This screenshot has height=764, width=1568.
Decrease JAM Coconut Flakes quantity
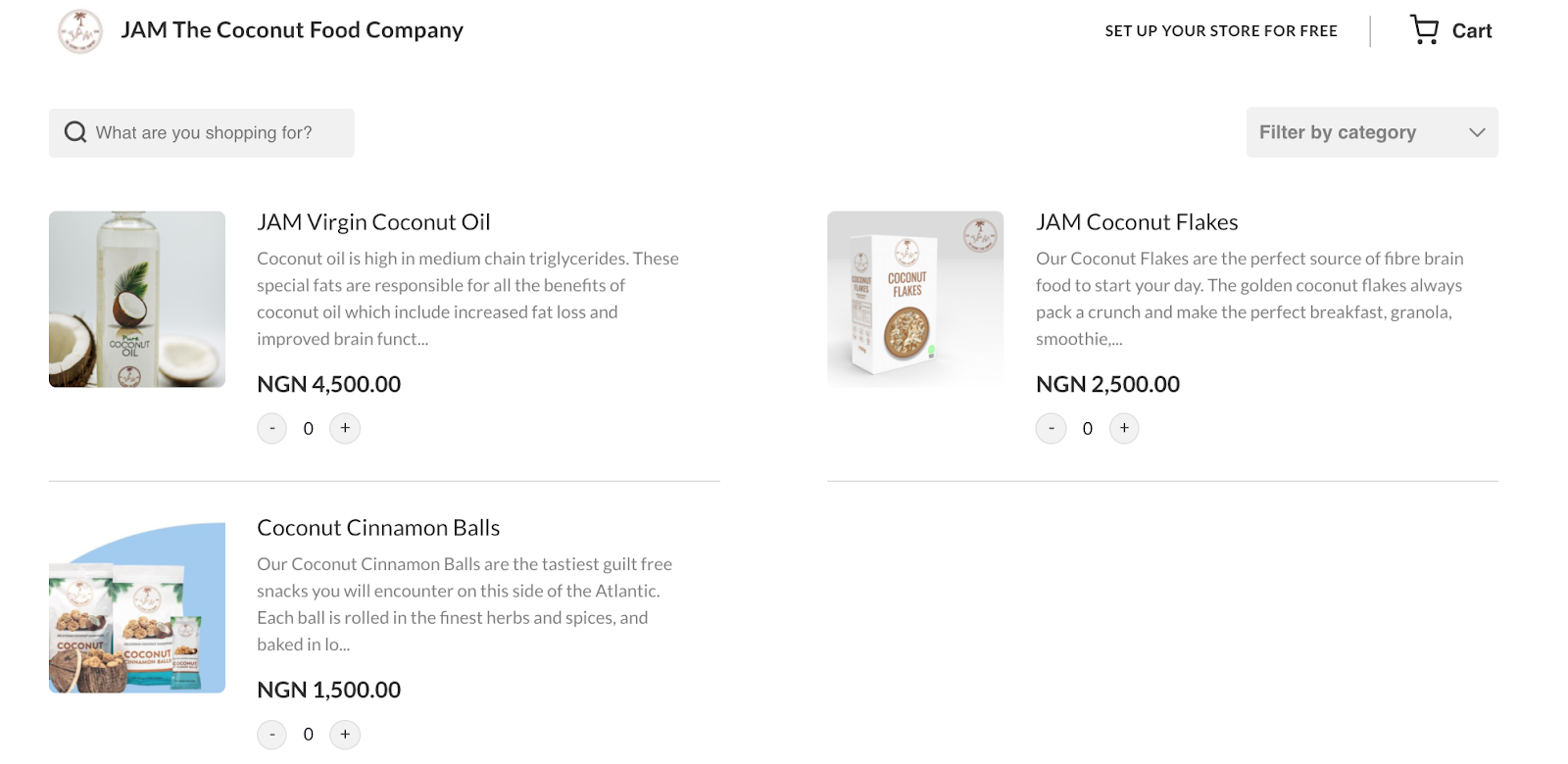1051,428
